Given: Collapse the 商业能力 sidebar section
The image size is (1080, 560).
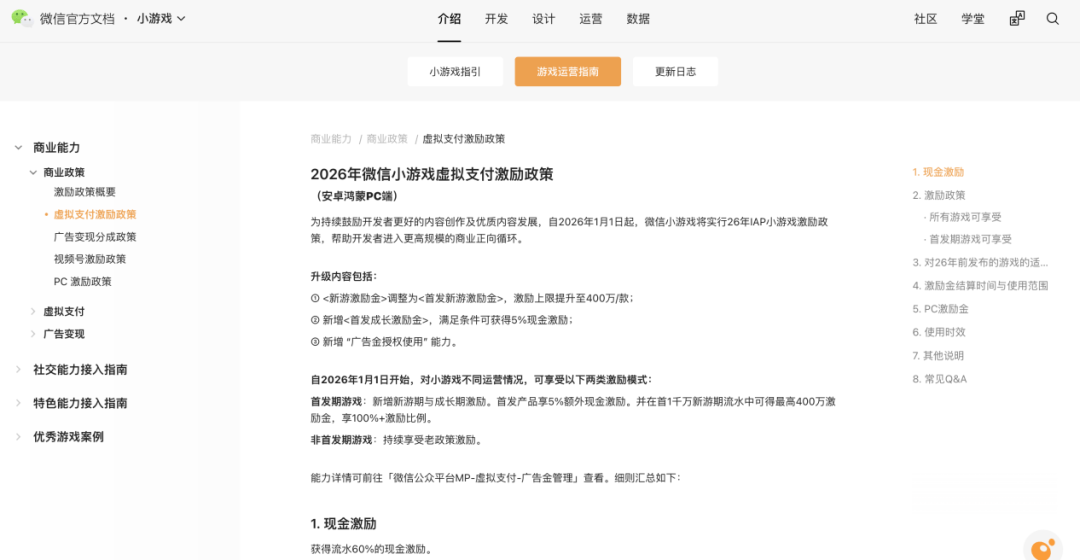Looking at the screenshot, I should [x=18, y=147].
